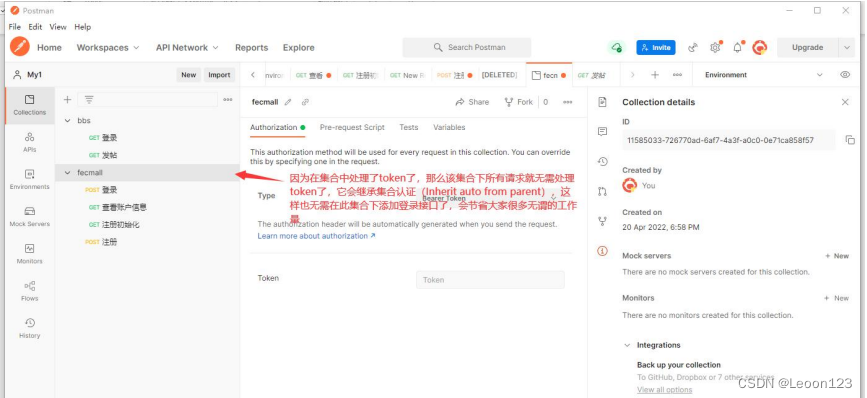Viewport: 867px width, 398px height.
Task: Click the Search Postman box
Action: click(467, 48)
